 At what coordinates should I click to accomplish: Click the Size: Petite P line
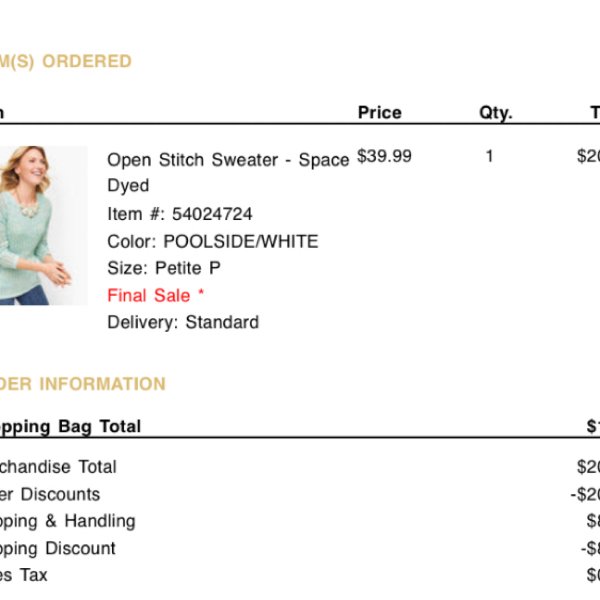click(164, 268)
